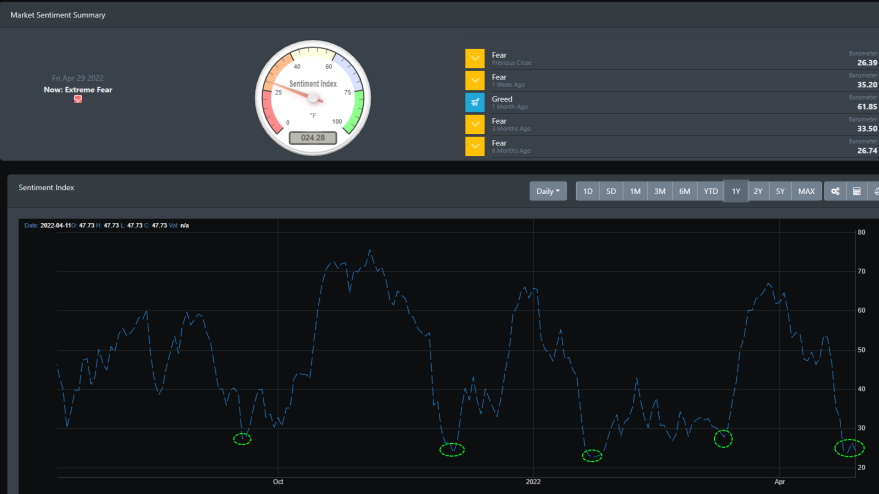Click the Fear 6 Months Ago label
The width and height of the screenshot is (879, 494).
[511, 146]
